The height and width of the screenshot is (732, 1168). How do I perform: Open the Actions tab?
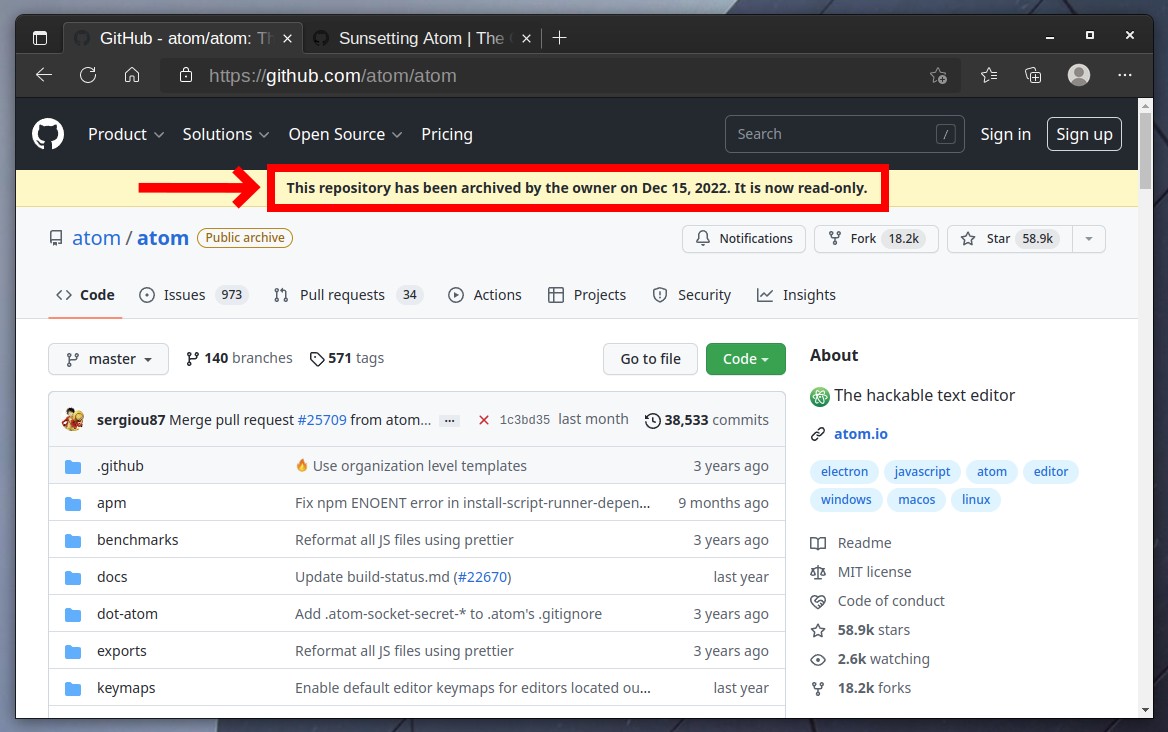(485, 295)
